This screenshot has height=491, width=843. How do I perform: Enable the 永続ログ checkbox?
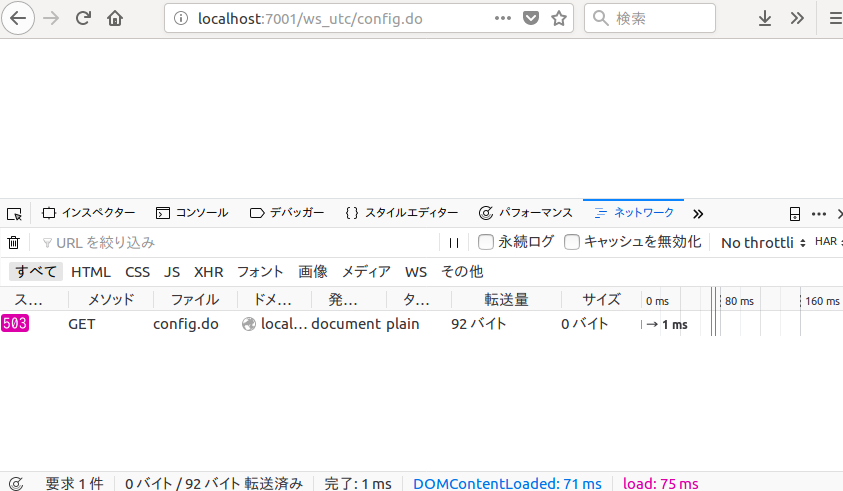pos(485,242)
